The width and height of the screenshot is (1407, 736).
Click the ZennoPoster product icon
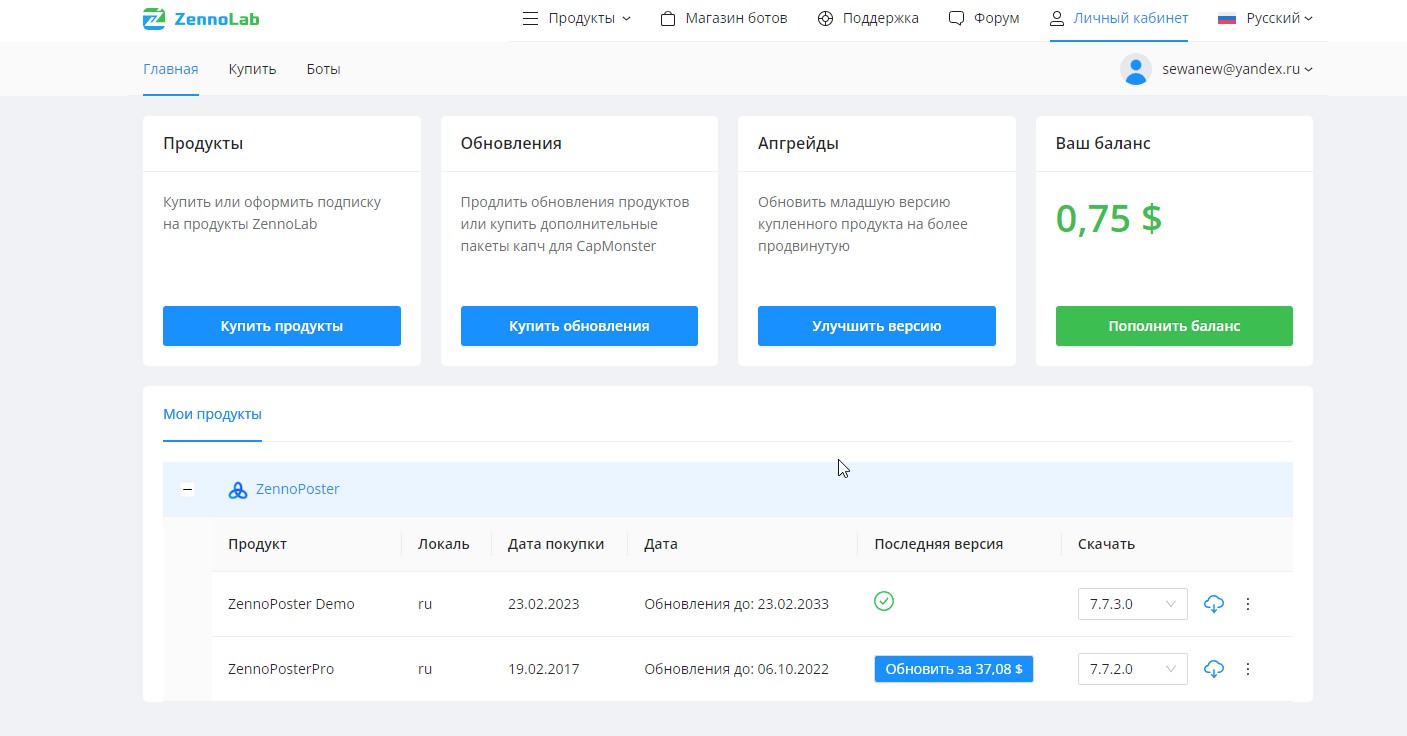pos(238,490)
